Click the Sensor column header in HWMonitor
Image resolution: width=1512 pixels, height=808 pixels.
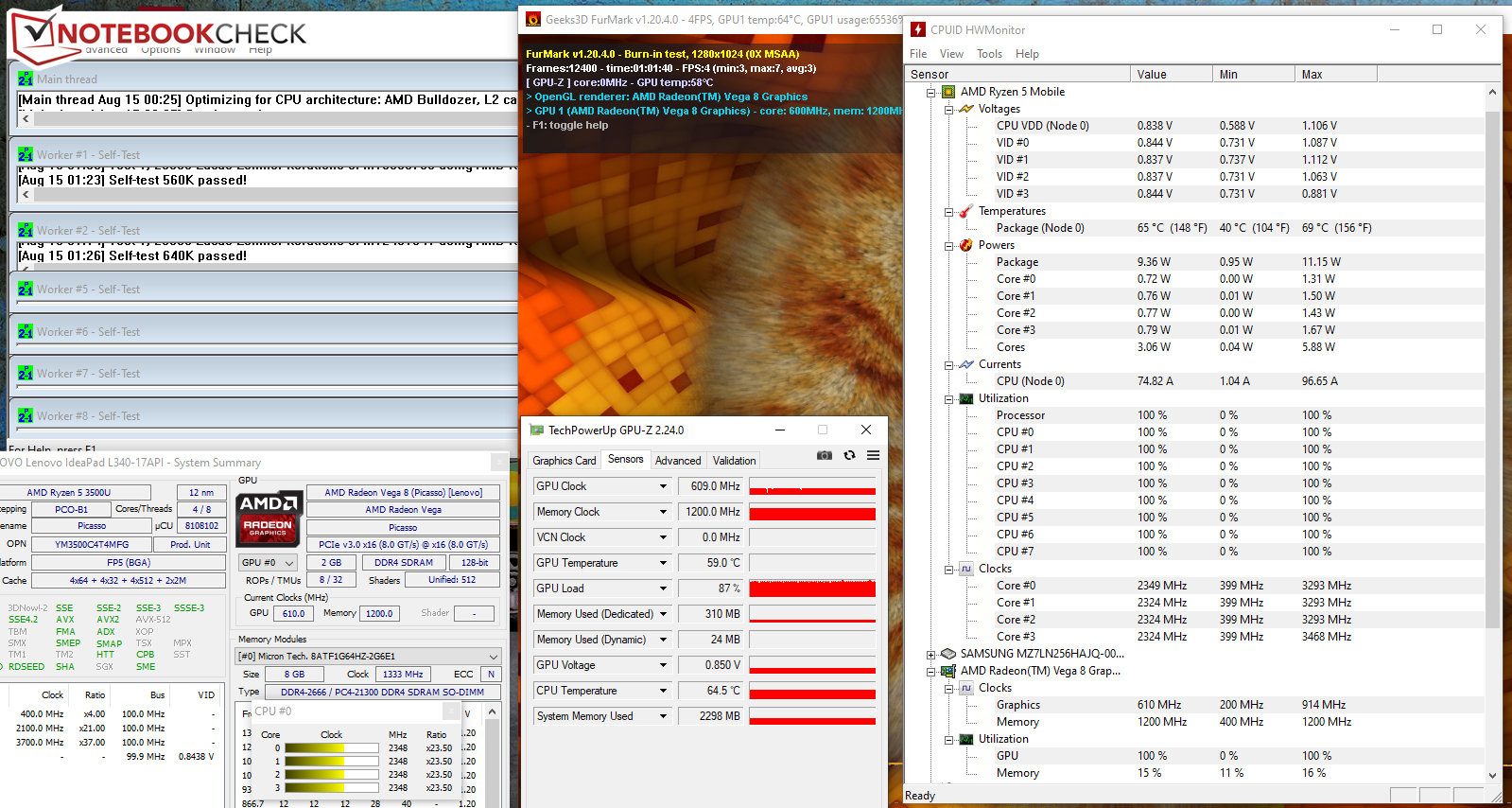pyautogui.click(x=1017, y=74)
